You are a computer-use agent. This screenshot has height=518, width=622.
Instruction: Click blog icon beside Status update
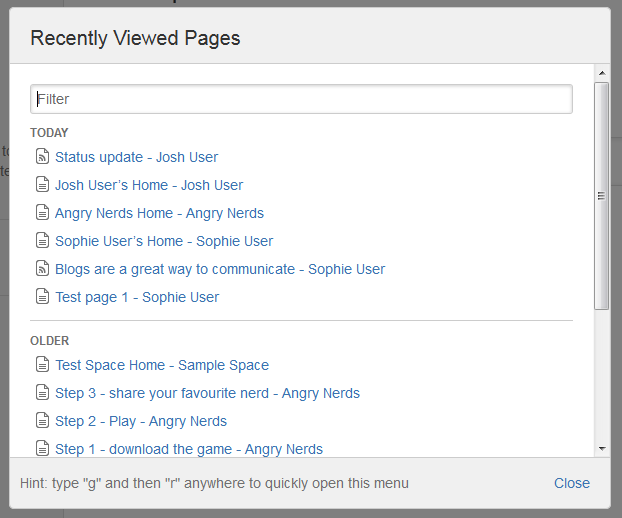(42, 157)
